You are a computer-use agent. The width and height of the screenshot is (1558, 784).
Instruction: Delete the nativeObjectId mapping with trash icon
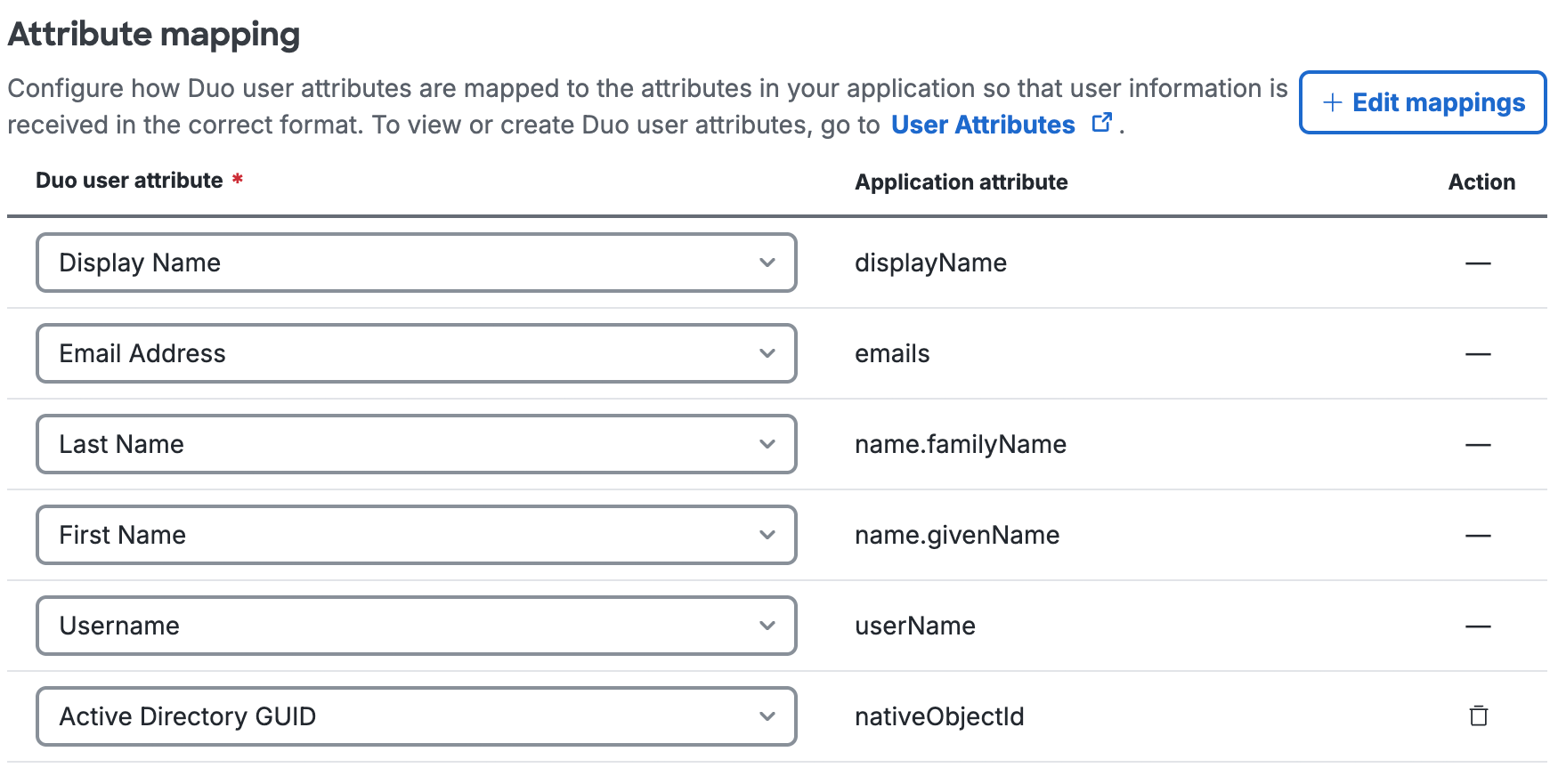tap(1479, 715)
